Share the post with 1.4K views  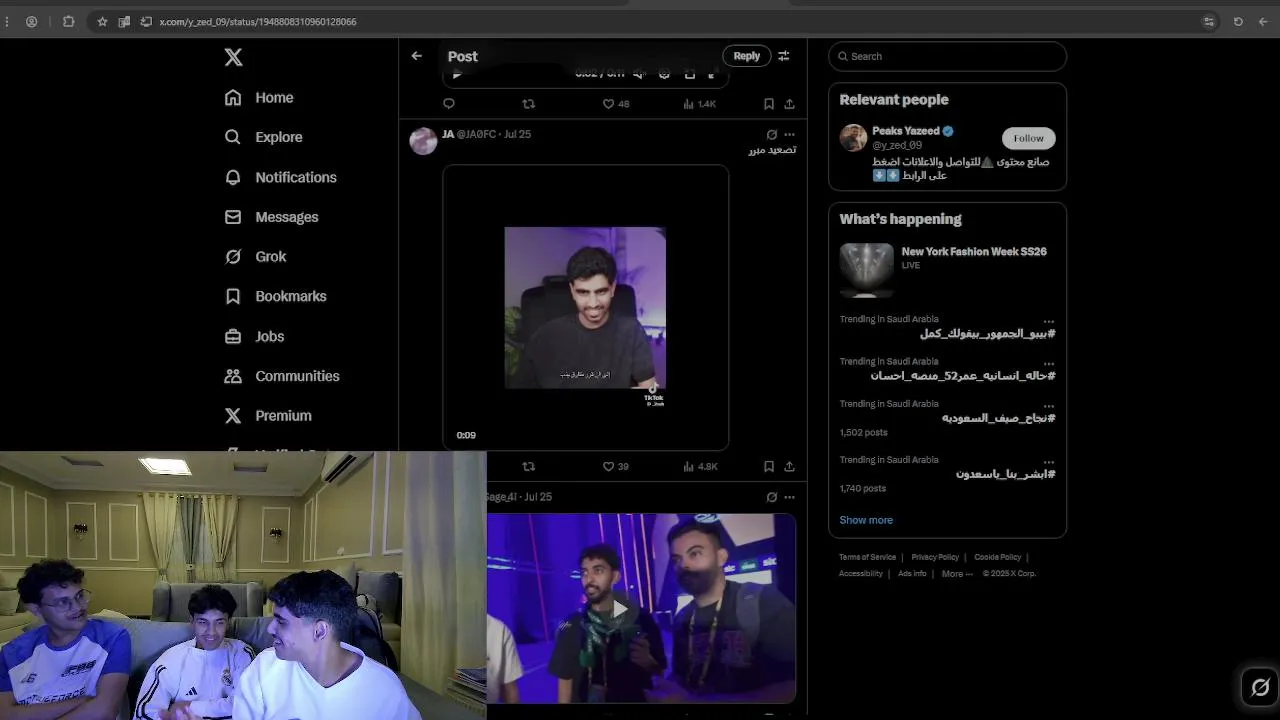click(x=789, y=104)
